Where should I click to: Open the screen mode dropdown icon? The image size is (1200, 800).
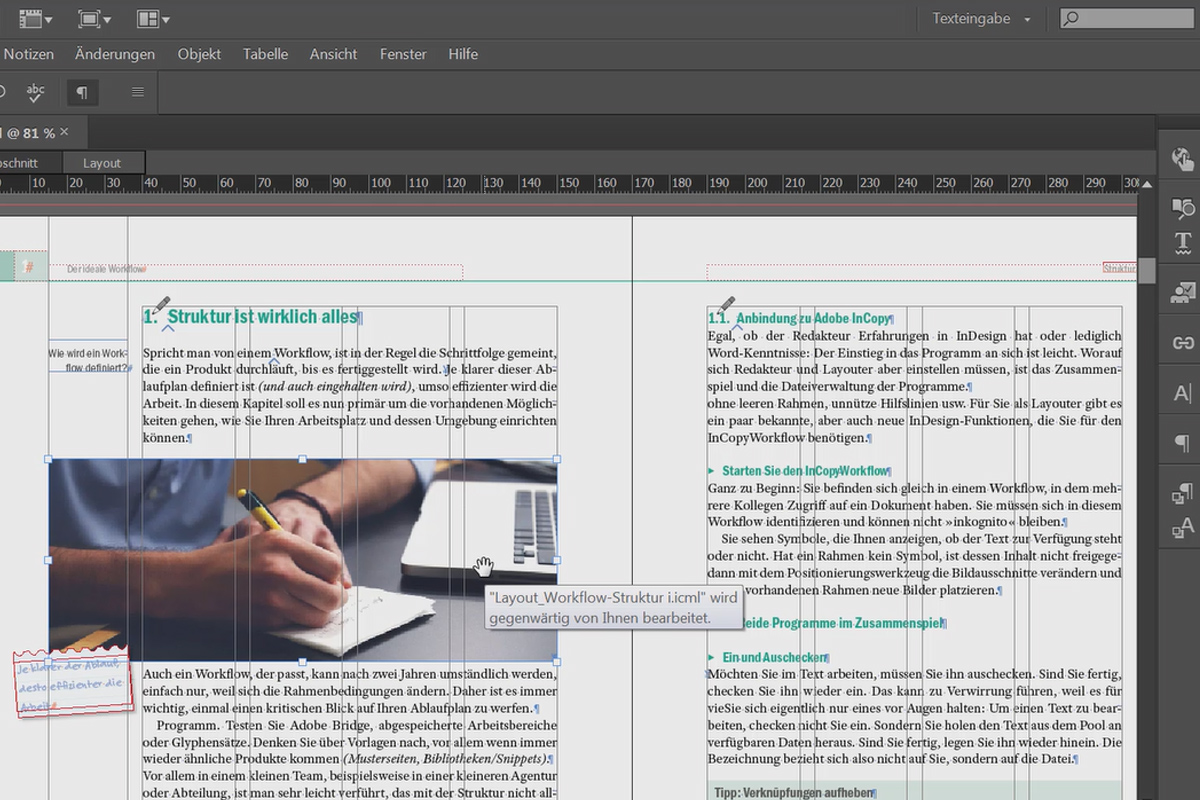coord(94,18)
